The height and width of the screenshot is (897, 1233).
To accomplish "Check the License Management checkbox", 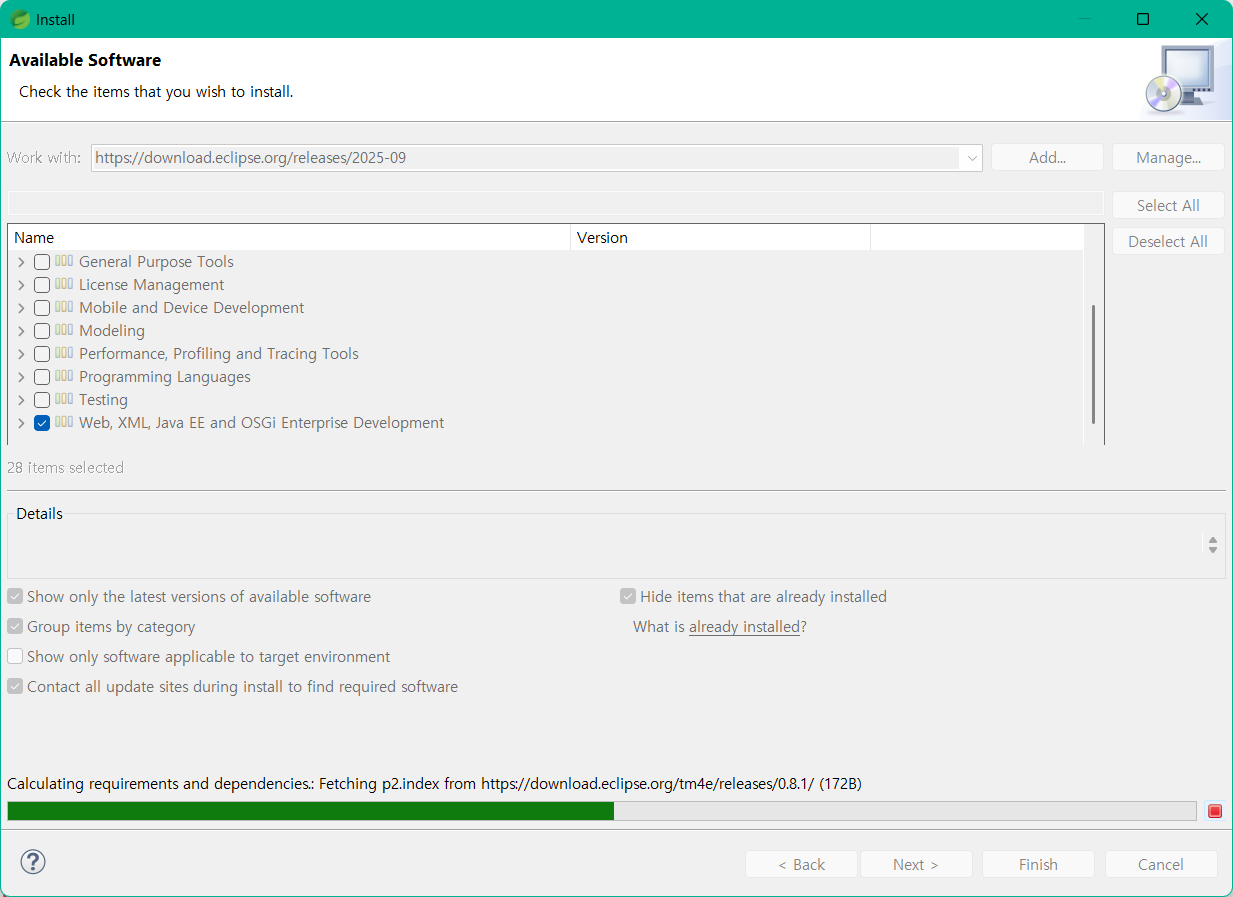I will click(42, 285).
